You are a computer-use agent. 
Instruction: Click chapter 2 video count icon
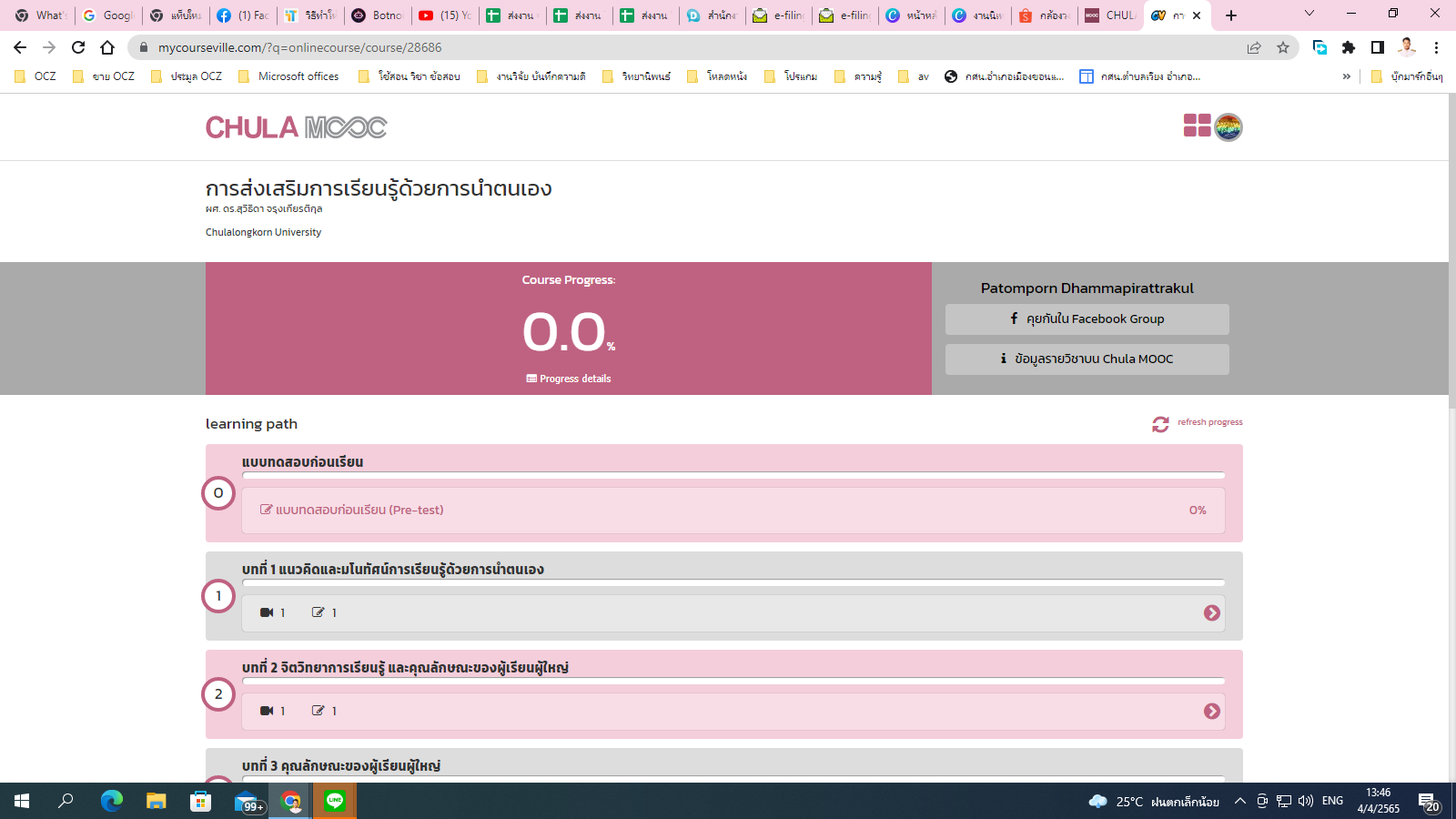click(267, 711)
